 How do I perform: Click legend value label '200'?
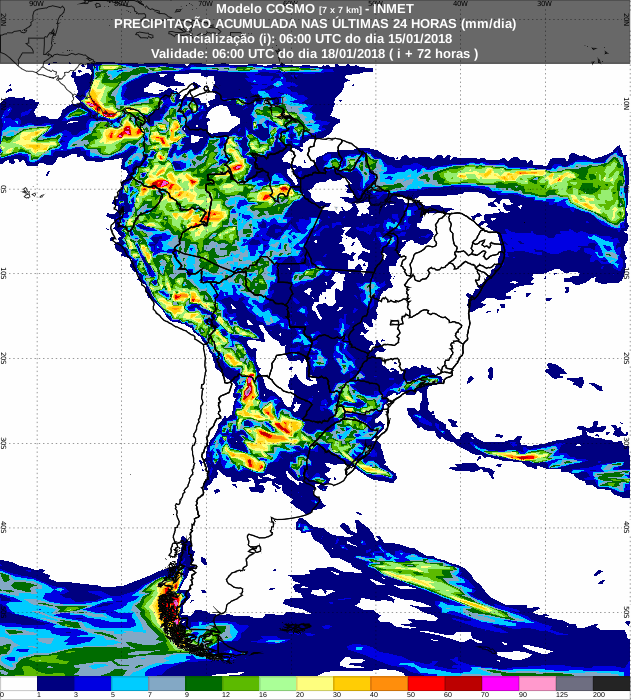click(x=598, y=695)
